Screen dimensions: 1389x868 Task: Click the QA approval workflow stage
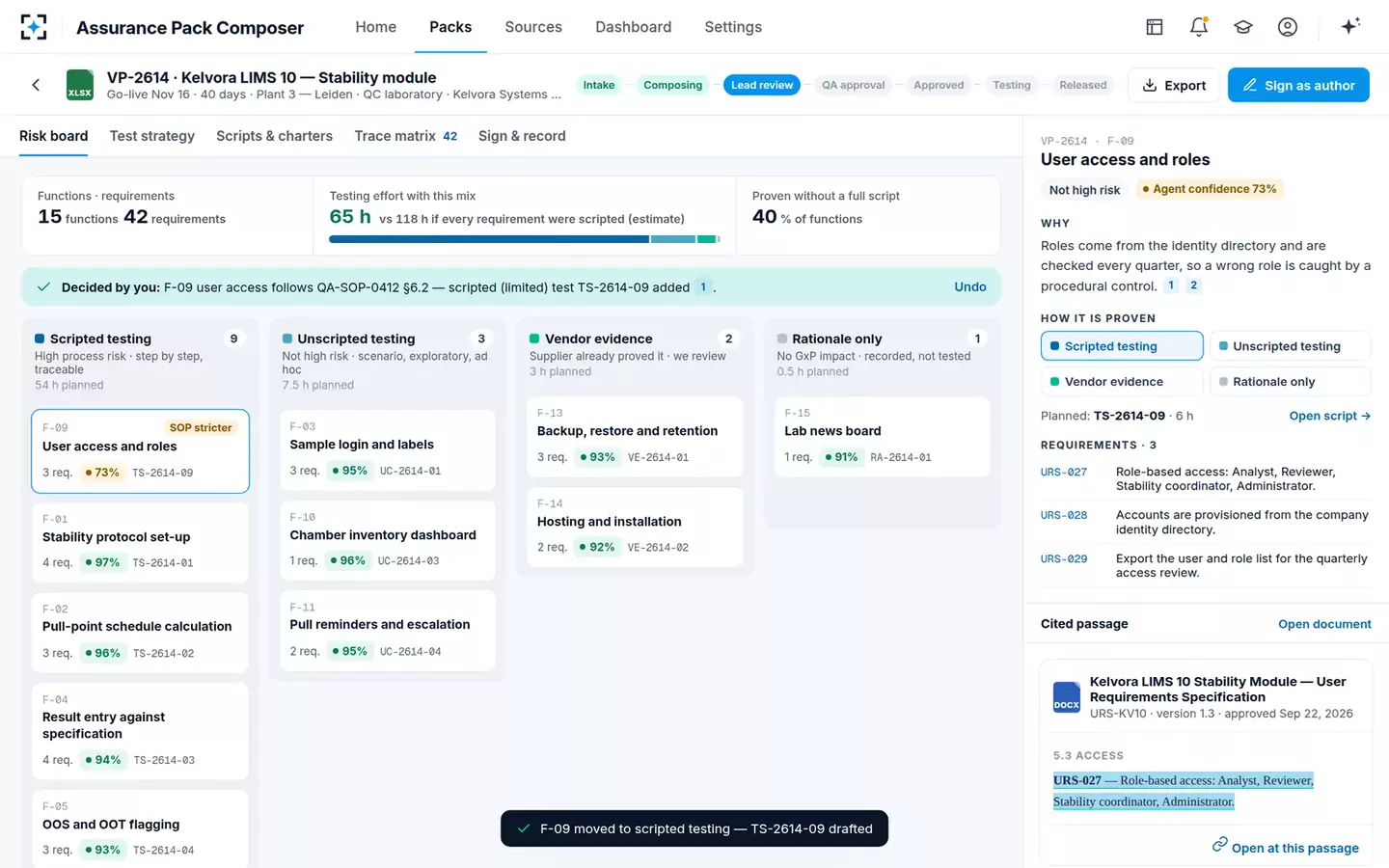853,85
